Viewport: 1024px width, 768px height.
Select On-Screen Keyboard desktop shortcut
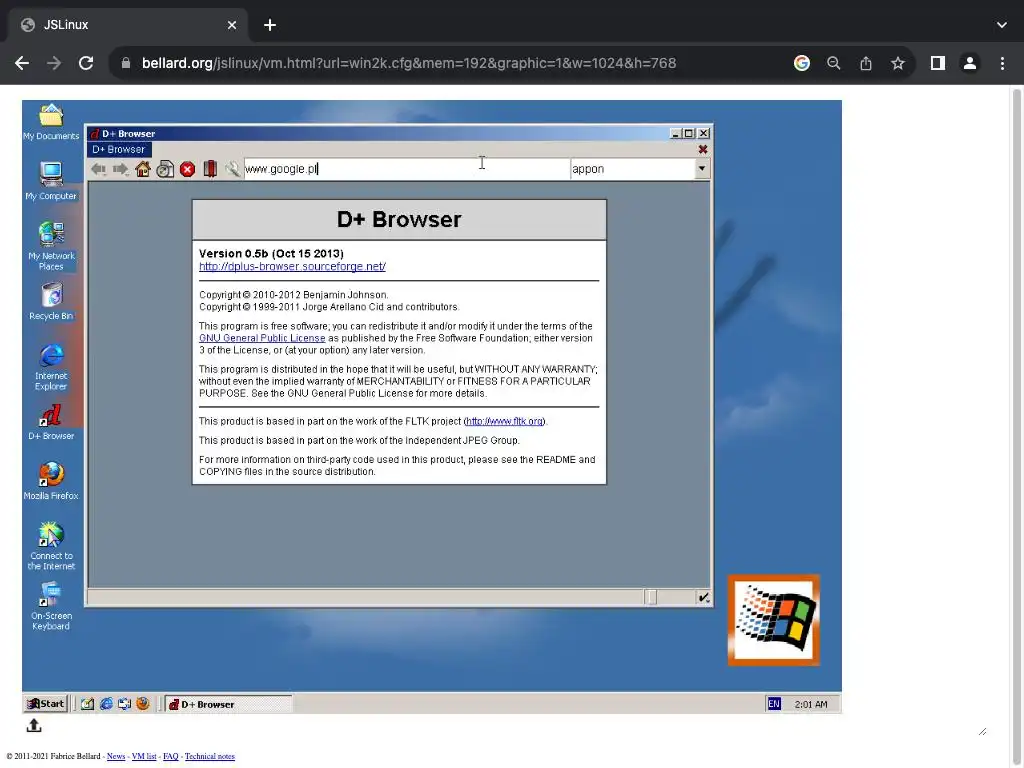[51, 606]
